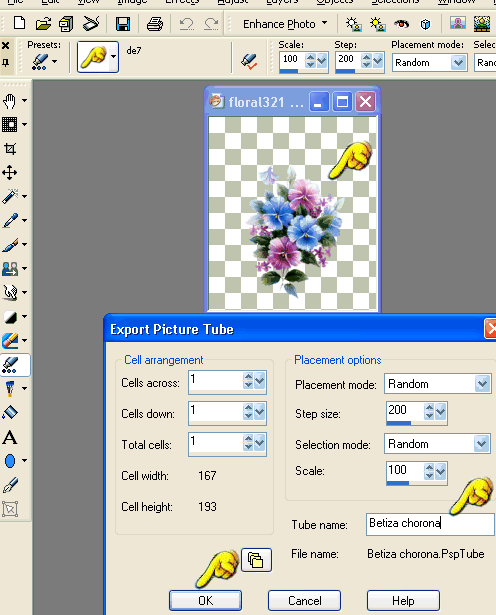The image size is (496, 615).
Task: Select the Selection tool
Action: click(x=10, y=125)
